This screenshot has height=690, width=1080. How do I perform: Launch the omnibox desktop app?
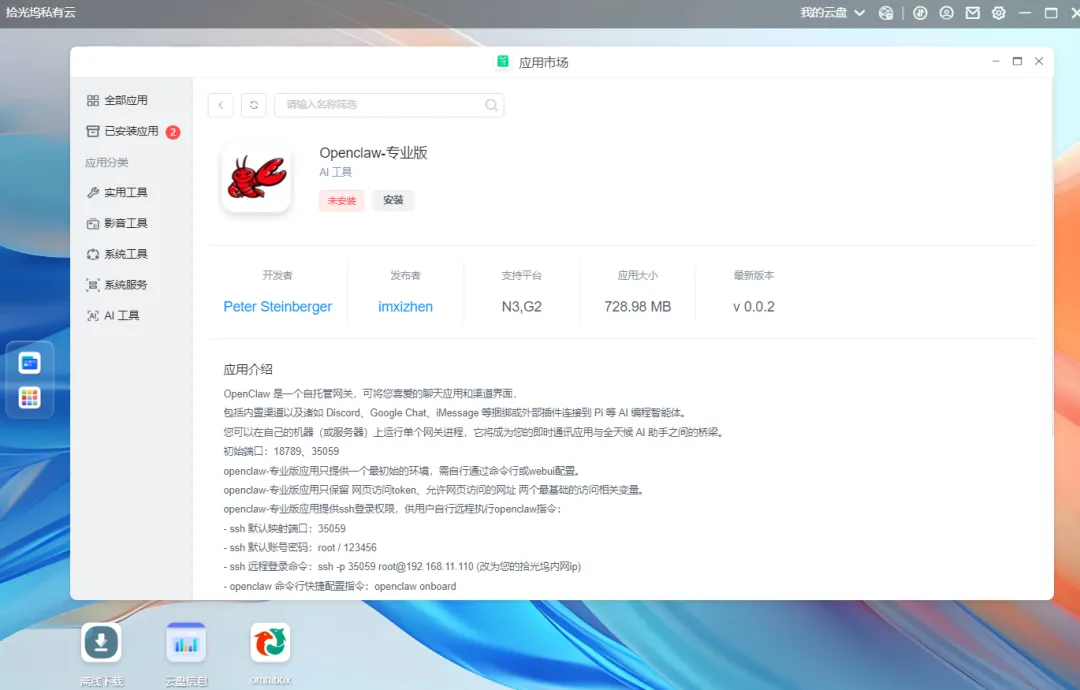point(270,643)
